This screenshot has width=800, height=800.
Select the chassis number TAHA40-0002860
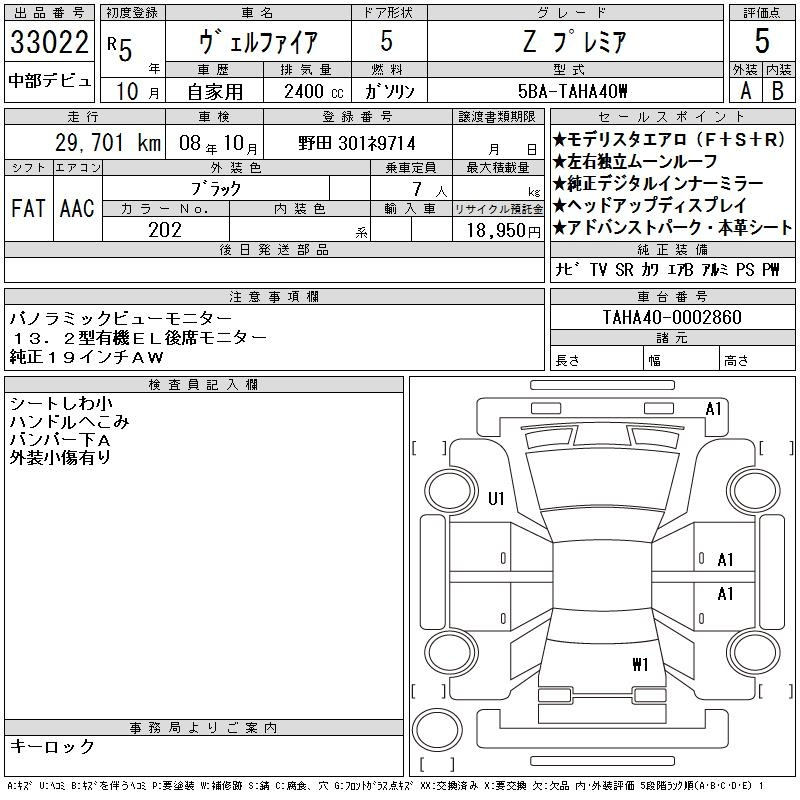point(672,317)
